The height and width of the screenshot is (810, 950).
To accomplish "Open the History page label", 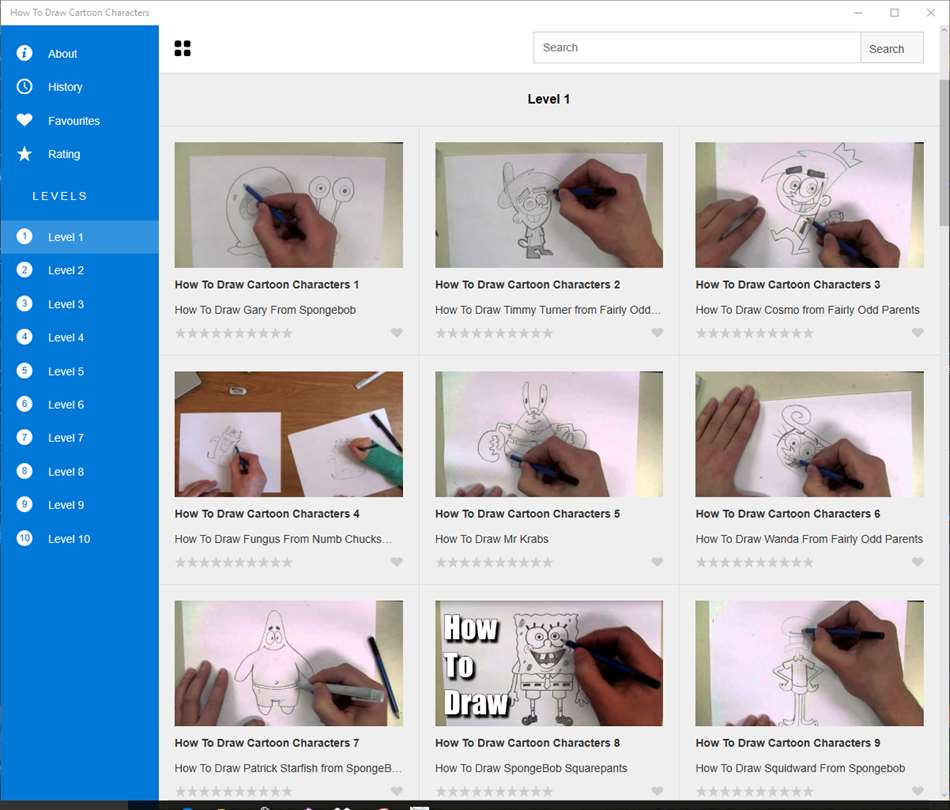I will coord(65,87).
